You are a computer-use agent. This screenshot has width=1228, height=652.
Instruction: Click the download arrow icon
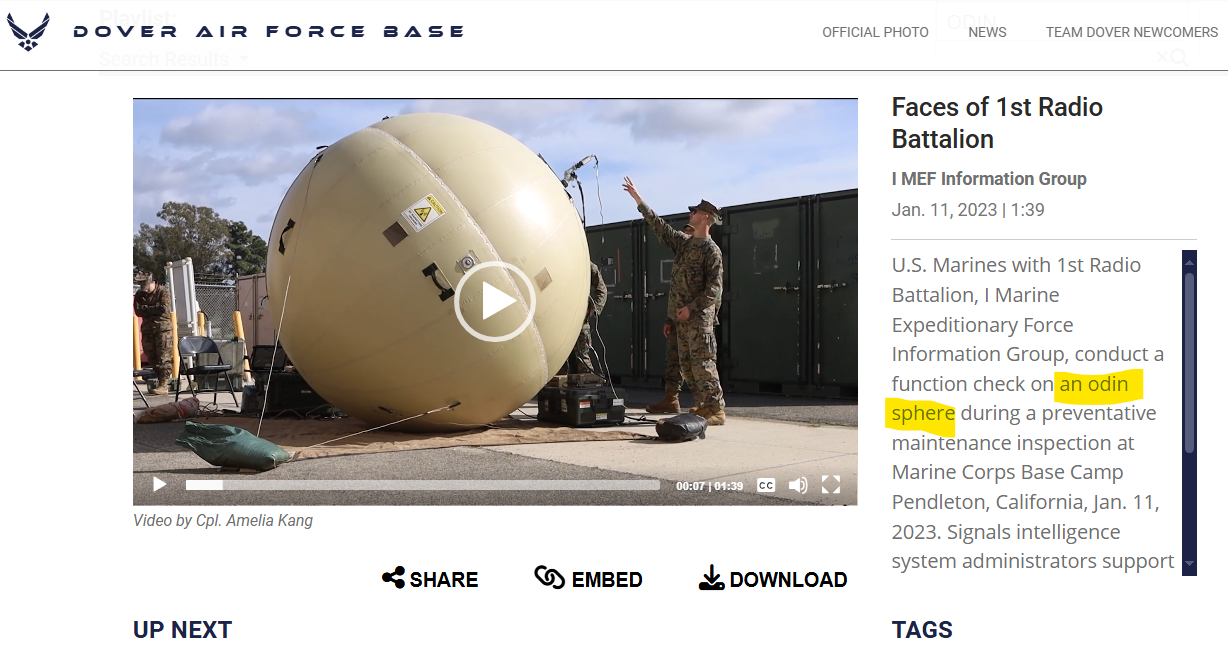[711, 578]
